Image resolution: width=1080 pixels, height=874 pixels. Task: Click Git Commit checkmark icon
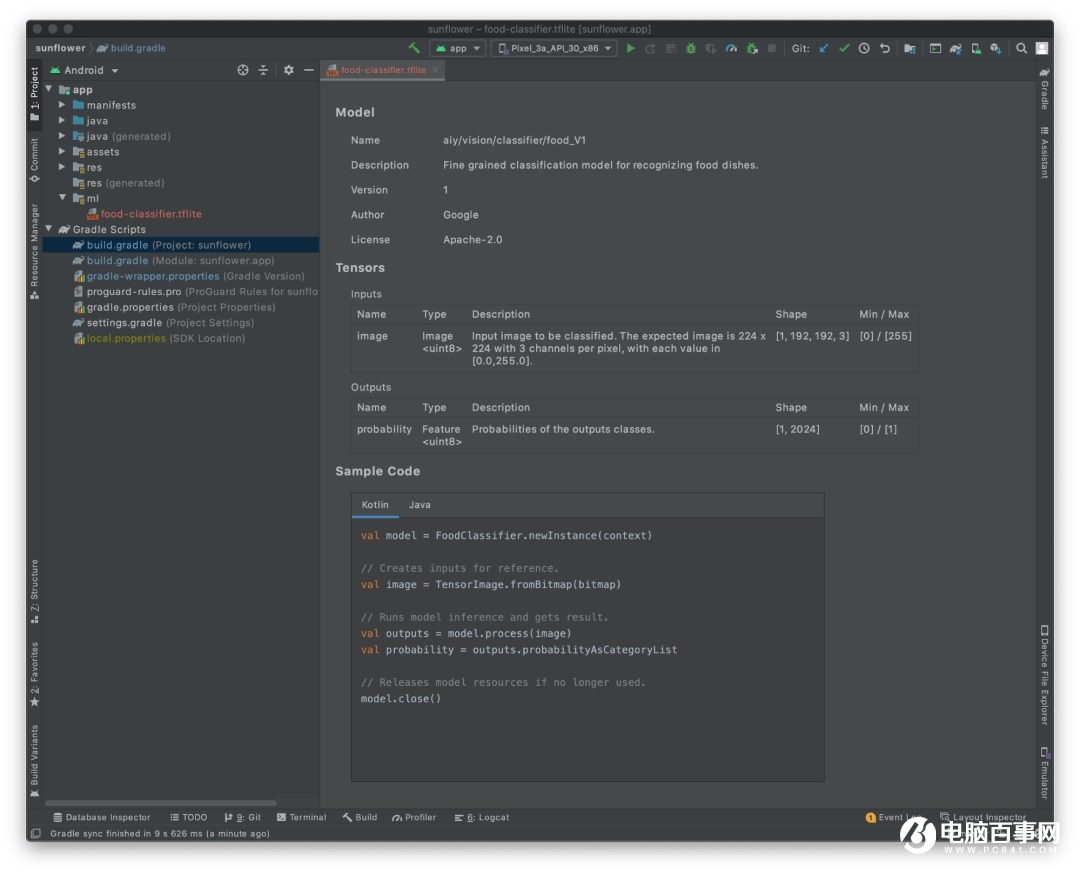[844, 48]
